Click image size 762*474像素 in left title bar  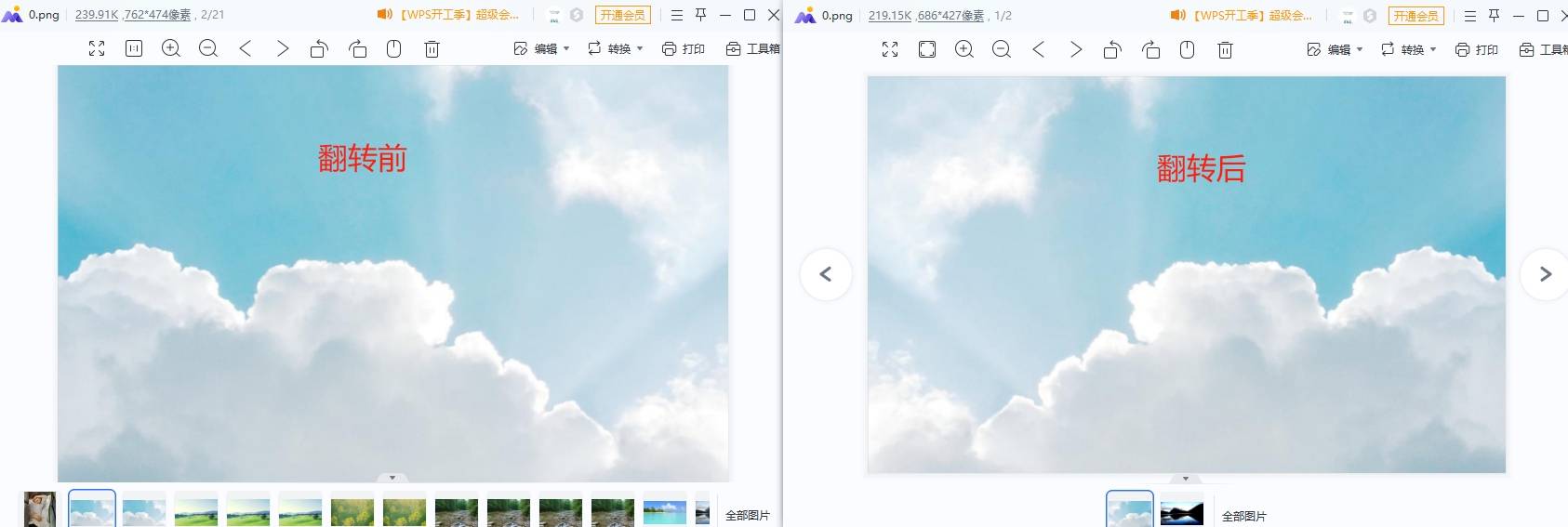[x=158, y=15]
